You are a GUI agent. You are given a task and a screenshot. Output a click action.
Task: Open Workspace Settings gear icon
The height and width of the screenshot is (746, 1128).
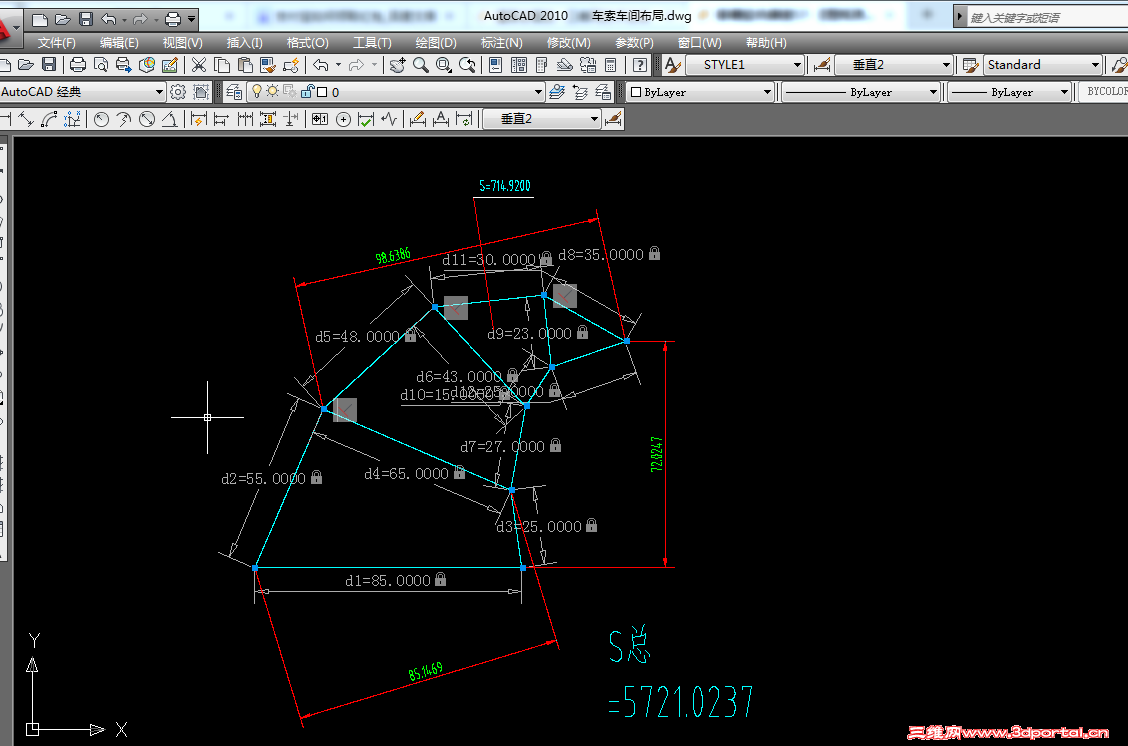tap(178, 92)
